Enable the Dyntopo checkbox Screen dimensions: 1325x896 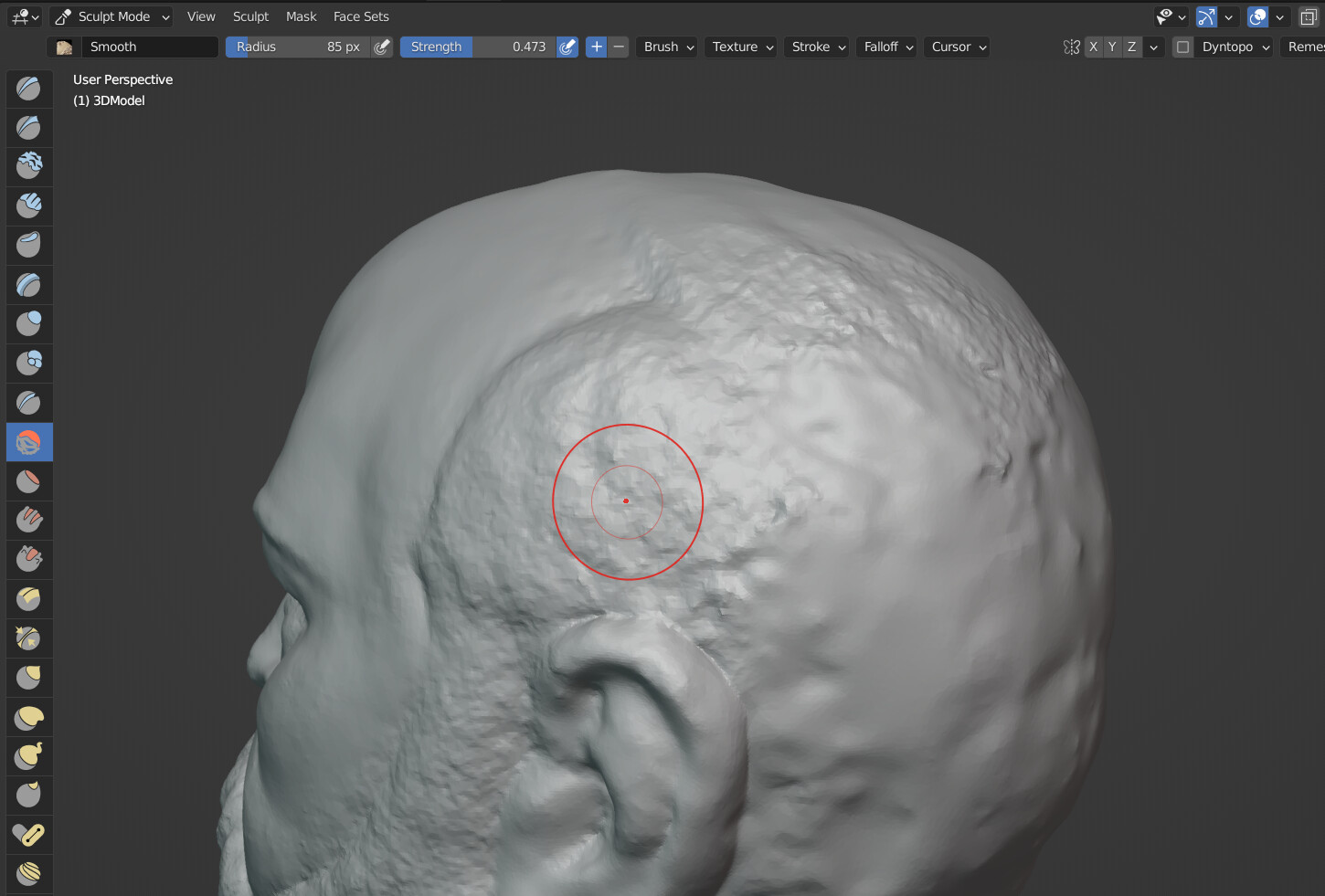point(1182,47)
